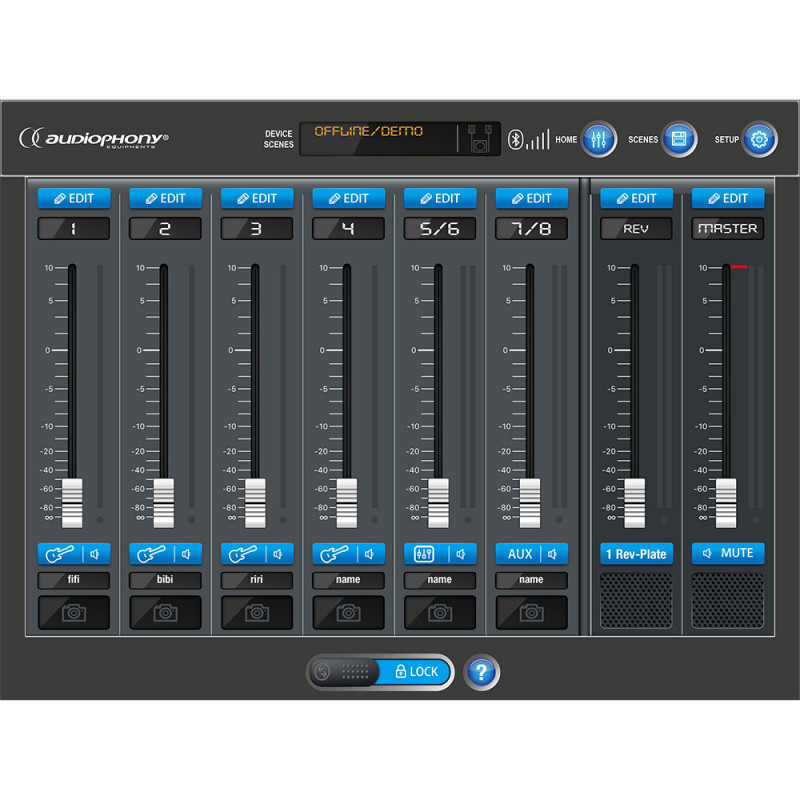Viewport: 800px width, 800px height.
Task: Open the Scenes save button
Action: (679, 139)
